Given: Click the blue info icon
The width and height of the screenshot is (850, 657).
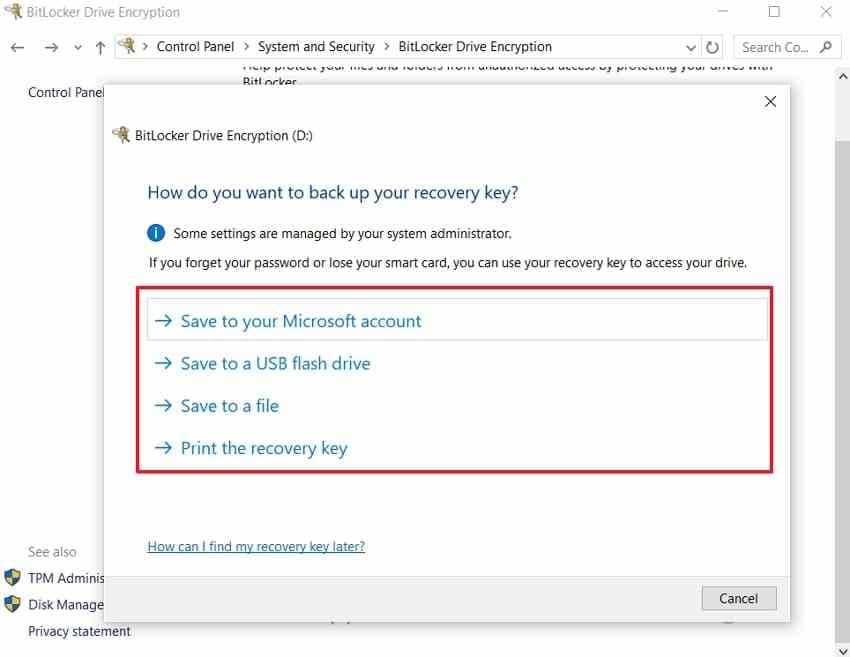Looking at the screenshot, I should 156,233.
